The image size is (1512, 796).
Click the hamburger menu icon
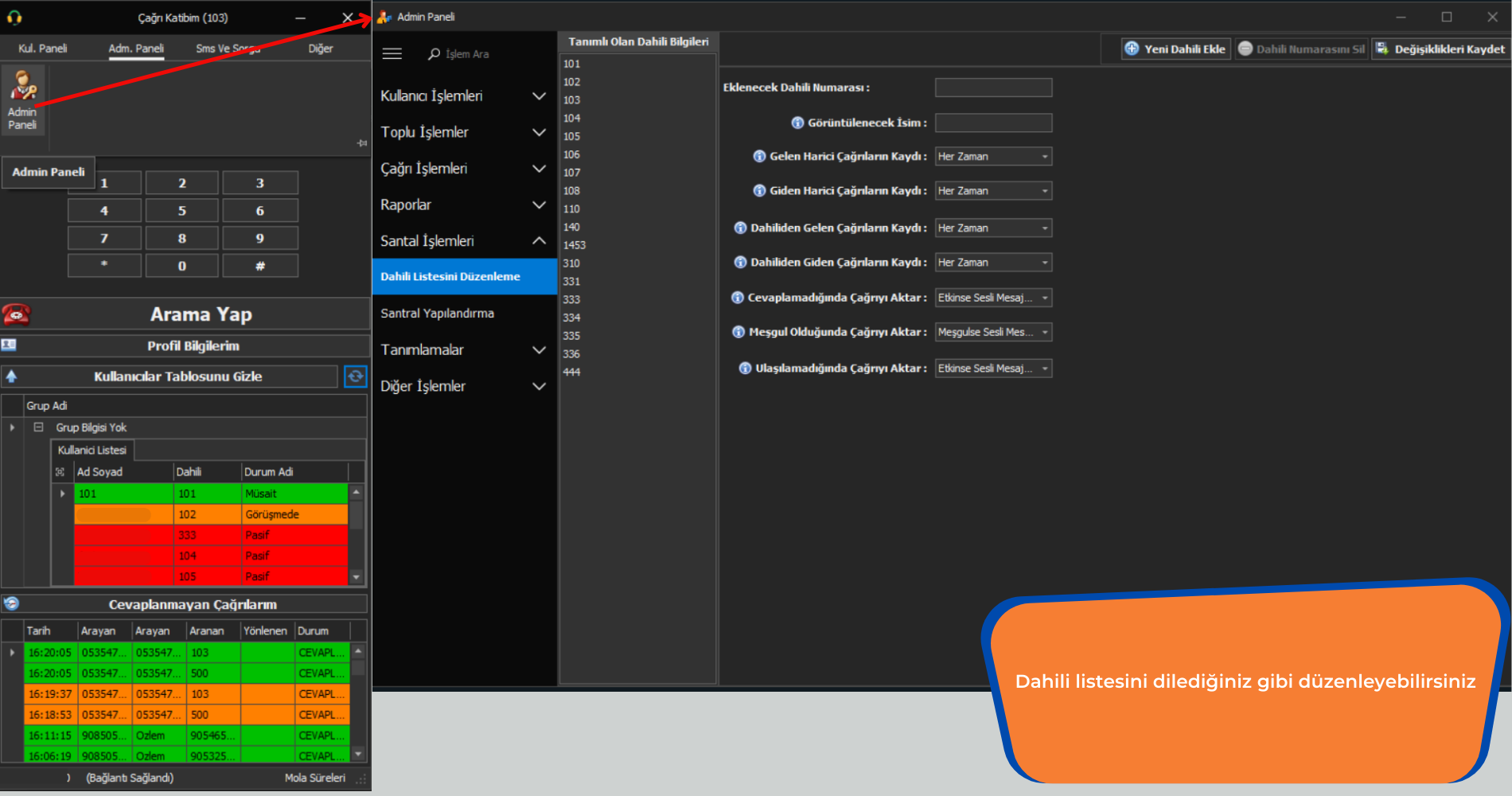tap(392, 54)
